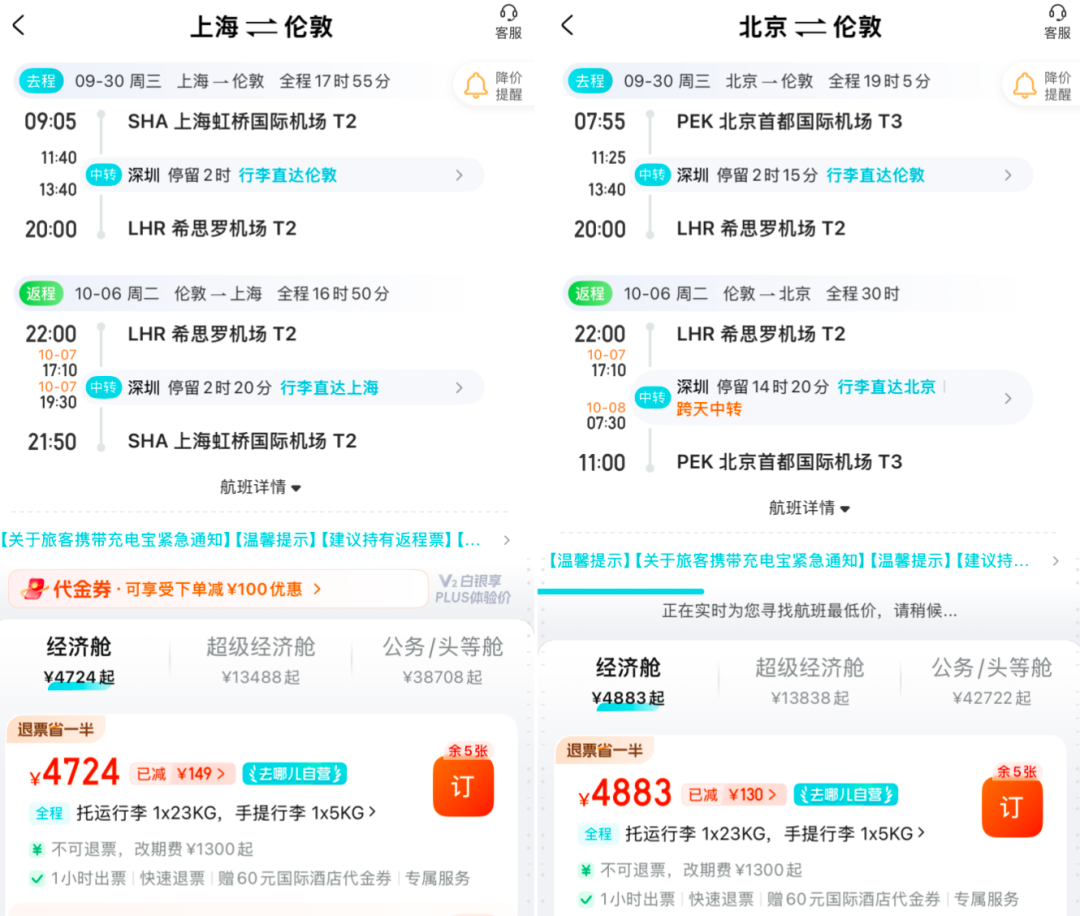Screen dimensions: 1080x916
Task: Book the ¥4883 ticket with 订
Action: [x=1012, y=807]
